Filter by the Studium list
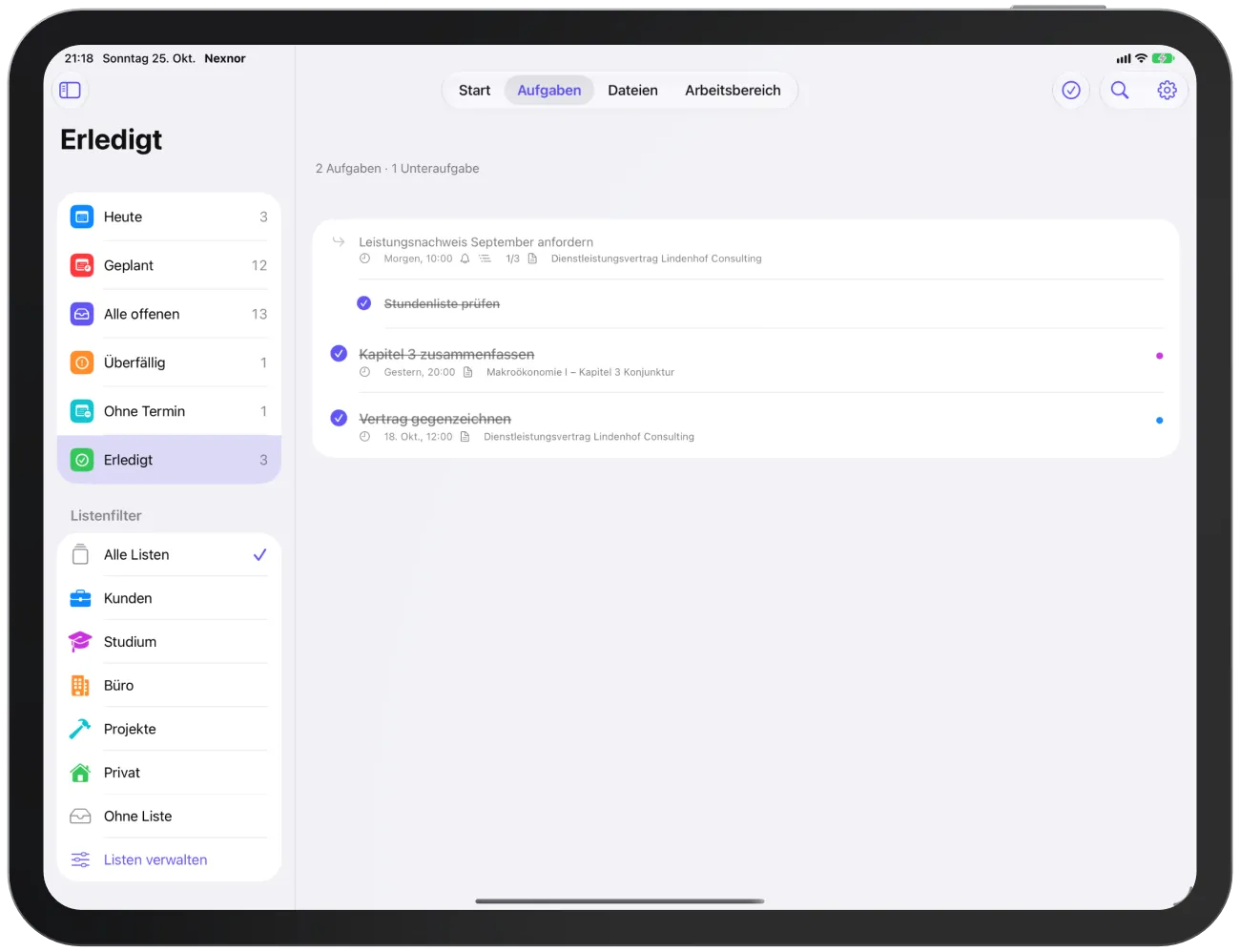Screen dimensions: 1240x952 pos(170,643)
